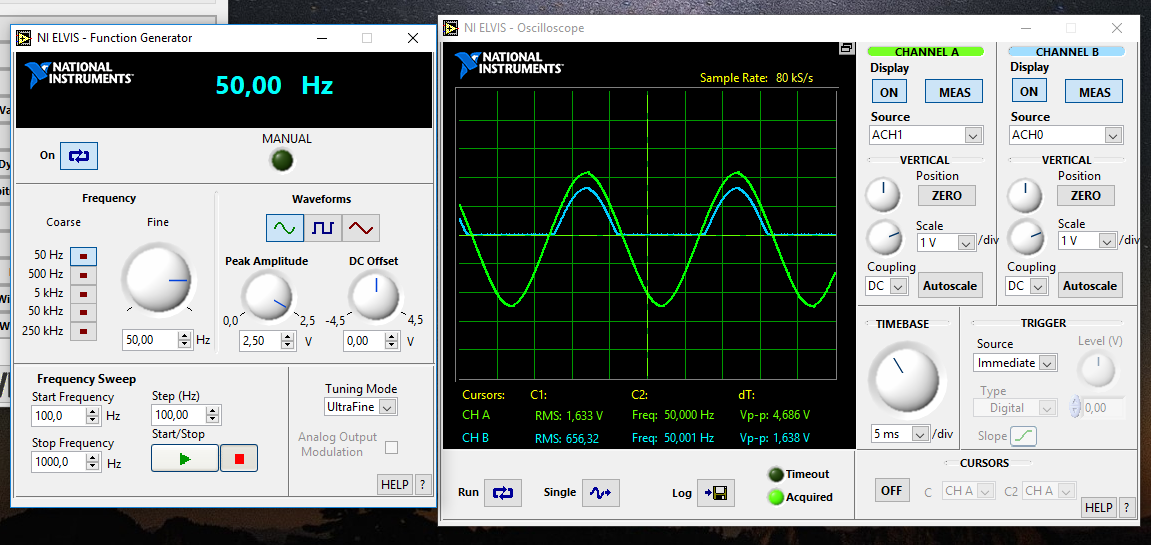Click the DC Offset stepper arrows
The height and width of the screenshot is (545, 1151).
pyautogui.click(x=393, y=342)
